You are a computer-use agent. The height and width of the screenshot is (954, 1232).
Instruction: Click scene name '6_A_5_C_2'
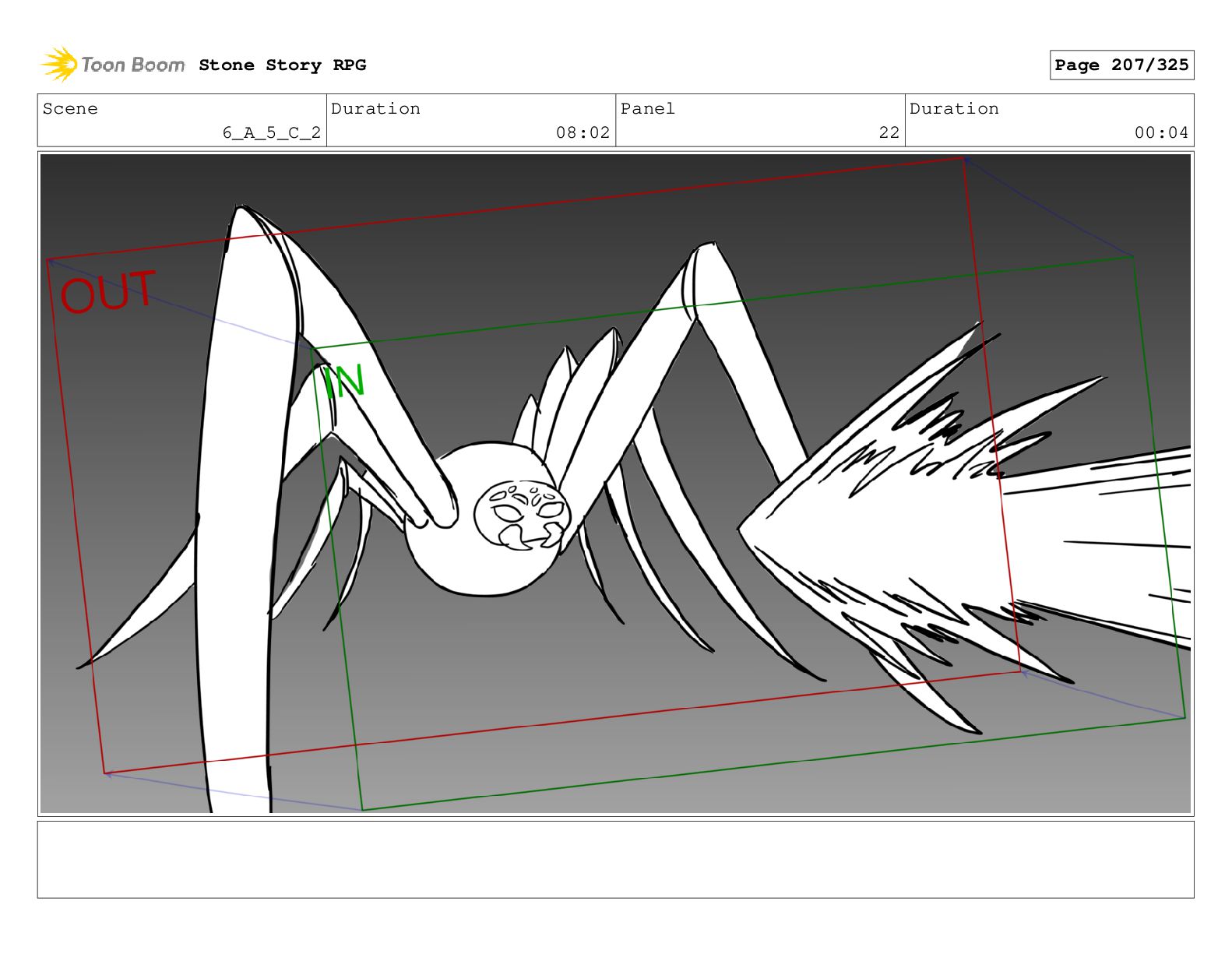(272, 132)
